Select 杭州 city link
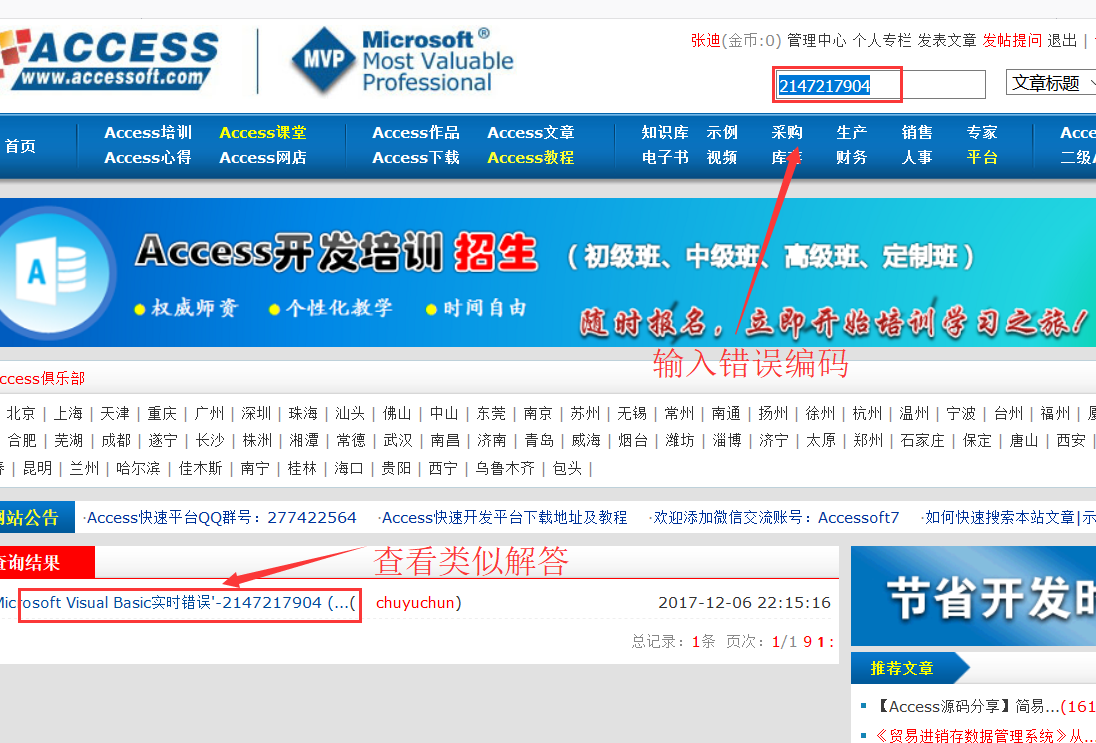The height and width of the screenshot is (743, 1096). point(867,413)
